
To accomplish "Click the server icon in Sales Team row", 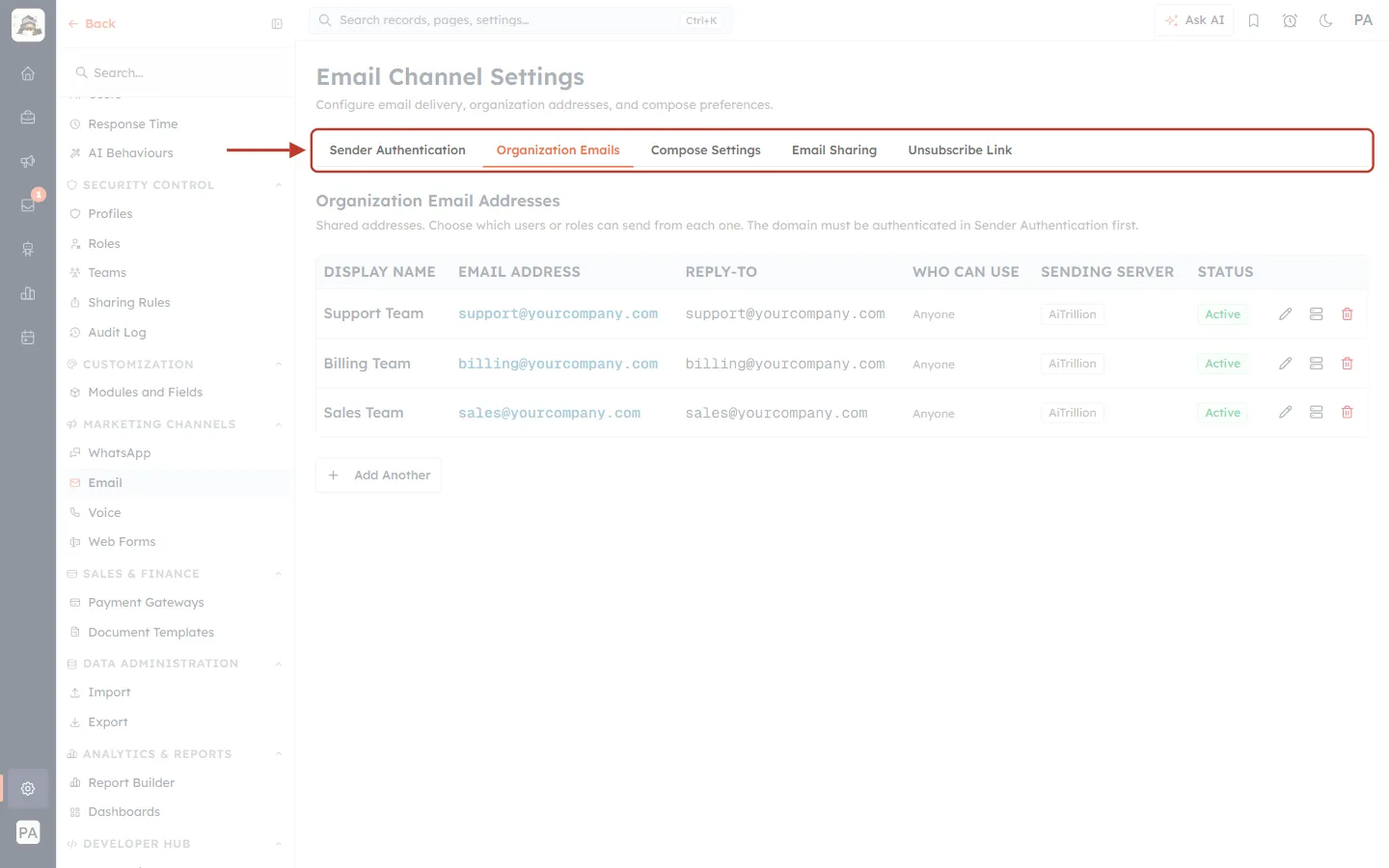I will tap(1316, 413).
